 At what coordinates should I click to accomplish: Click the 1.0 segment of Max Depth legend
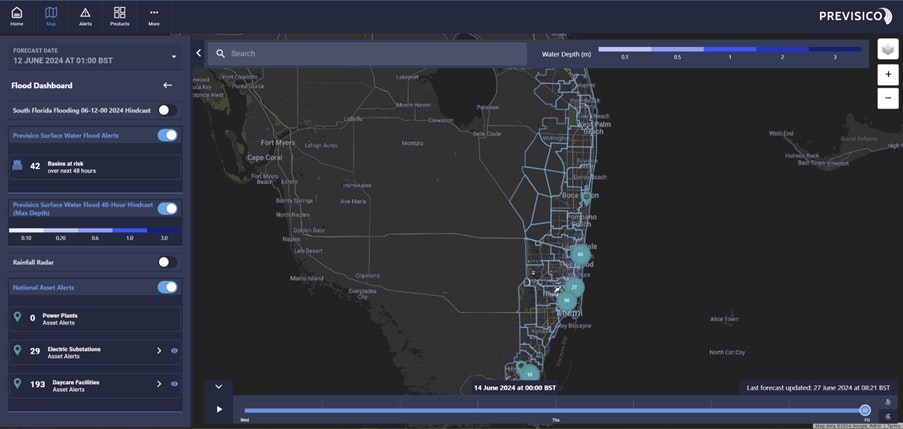130,230
